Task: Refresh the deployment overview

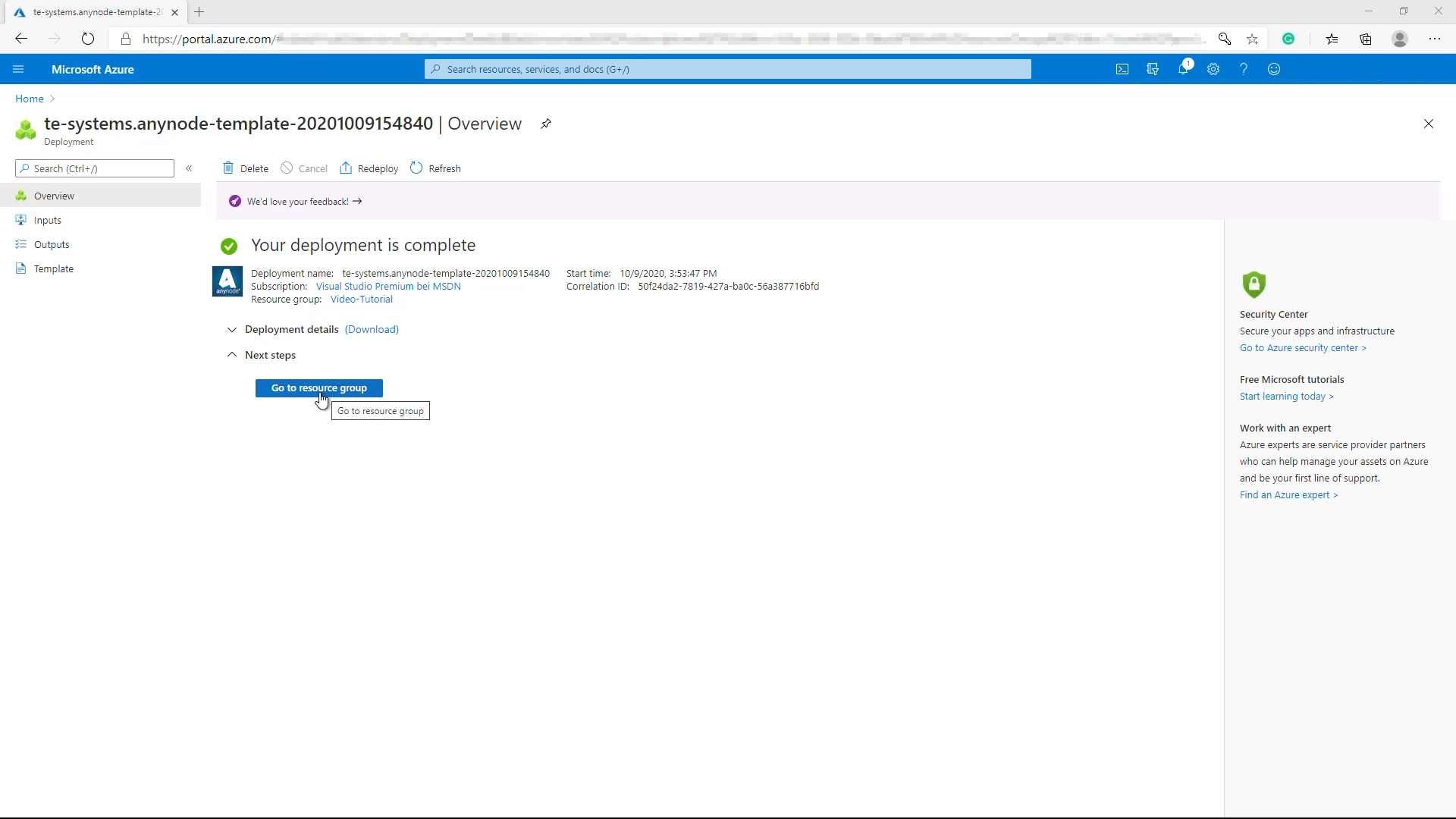Action: point(435,168)
